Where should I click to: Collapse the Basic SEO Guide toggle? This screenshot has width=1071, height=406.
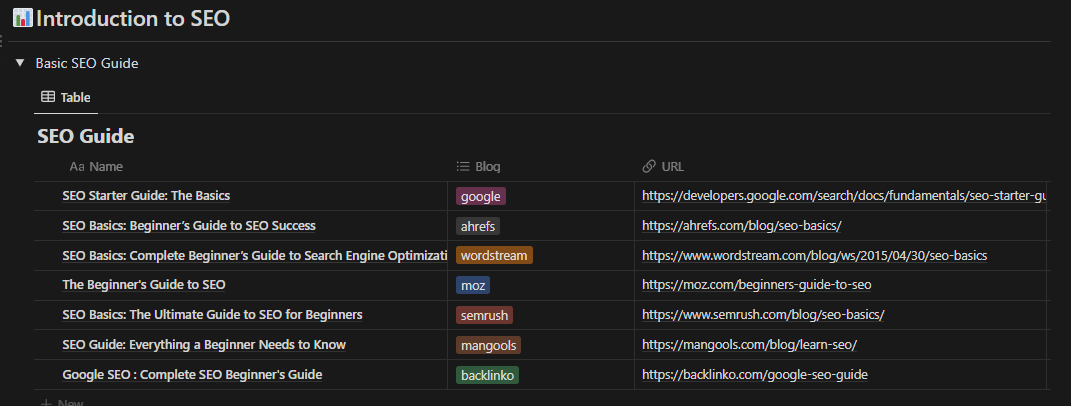click(20, 63)
